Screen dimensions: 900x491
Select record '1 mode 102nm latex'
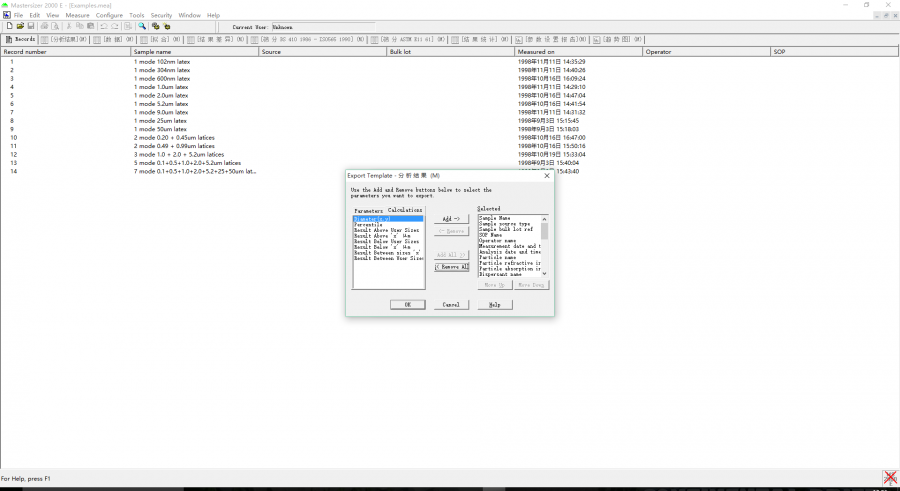[162, 61]
